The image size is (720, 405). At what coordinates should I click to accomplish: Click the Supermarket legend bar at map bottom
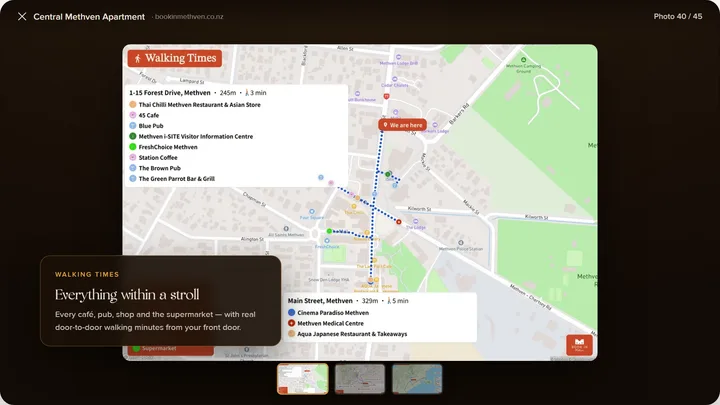[x=171, y=349]
